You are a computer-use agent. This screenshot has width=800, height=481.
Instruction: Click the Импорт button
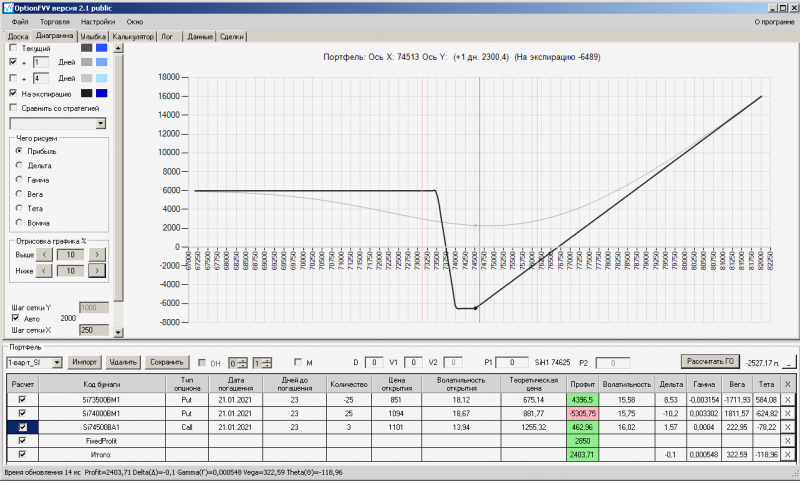pyautogui.click(x=85, y=362)
